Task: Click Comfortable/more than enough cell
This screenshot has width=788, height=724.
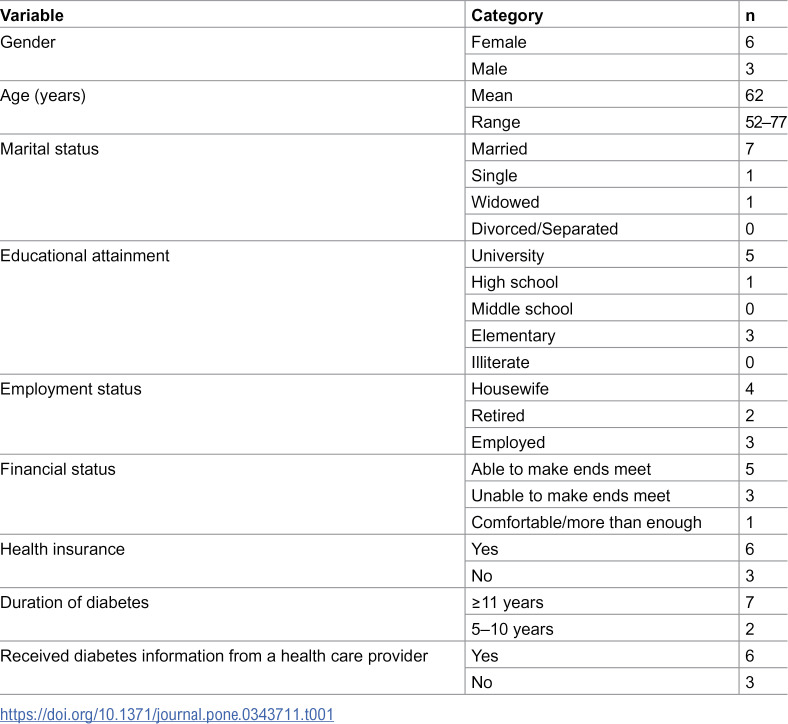Action: point(586,523)
